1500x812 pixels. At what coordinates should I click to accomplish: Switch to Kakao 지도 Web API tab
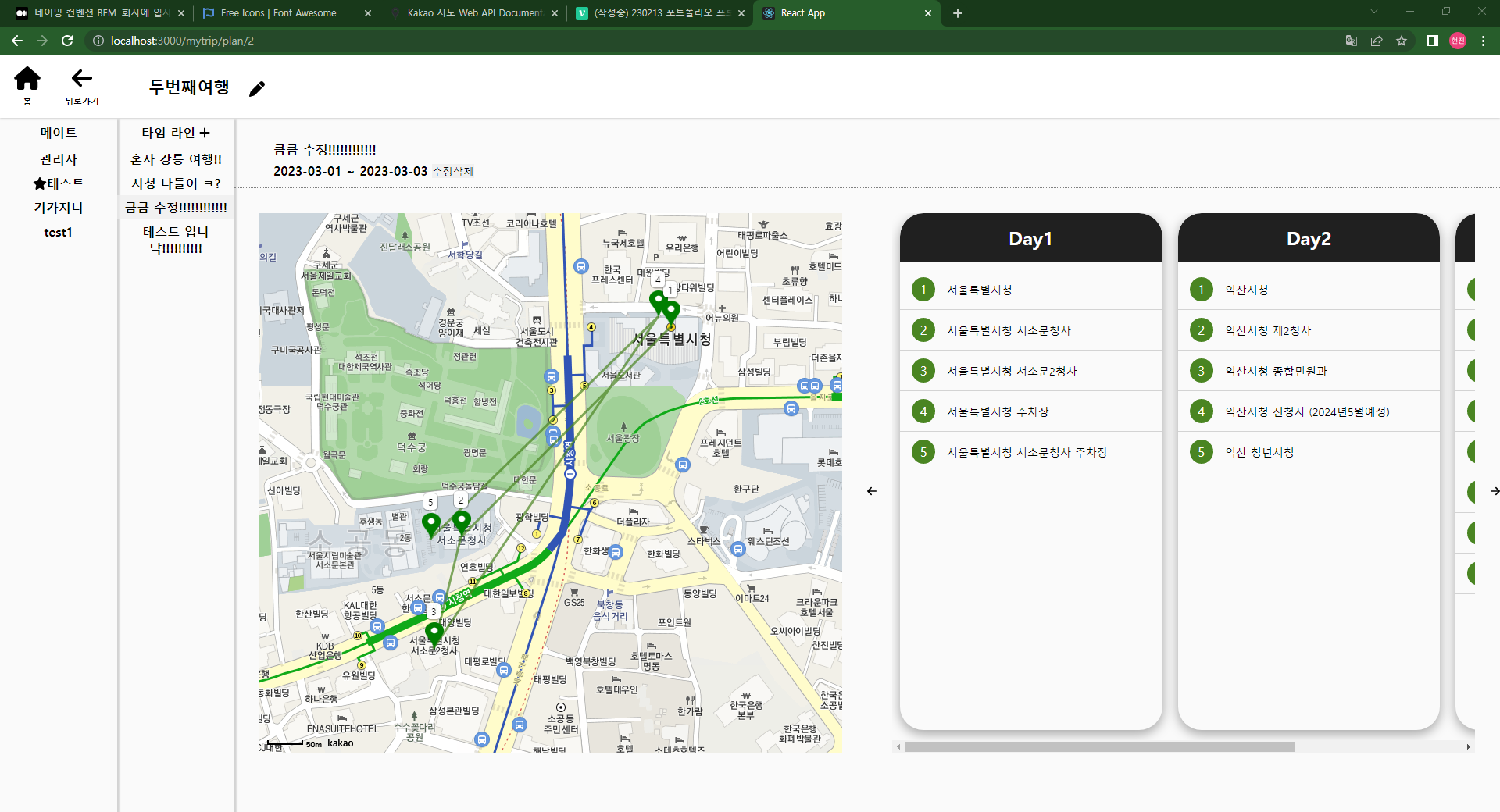473,13
